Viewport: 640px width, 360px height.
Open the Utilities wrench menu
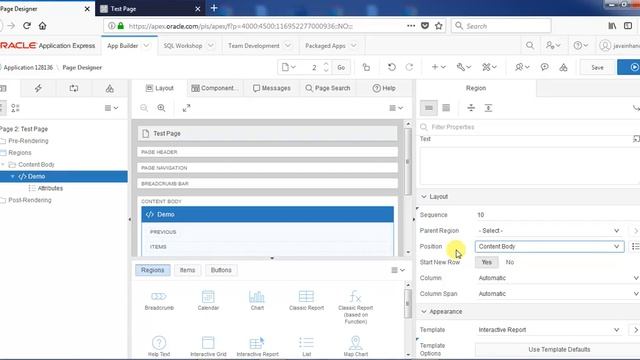click(x=464, y=67)
